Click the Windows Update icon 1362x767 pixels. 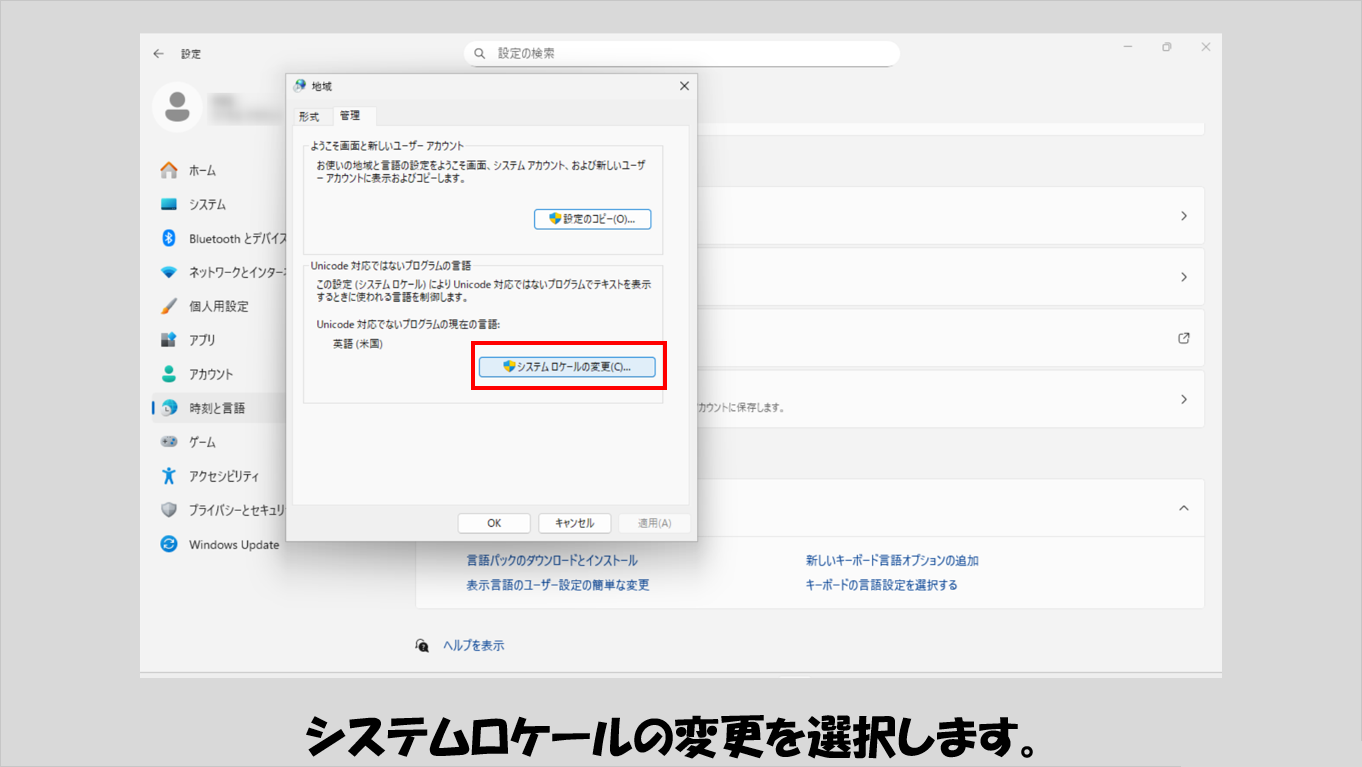169,544
